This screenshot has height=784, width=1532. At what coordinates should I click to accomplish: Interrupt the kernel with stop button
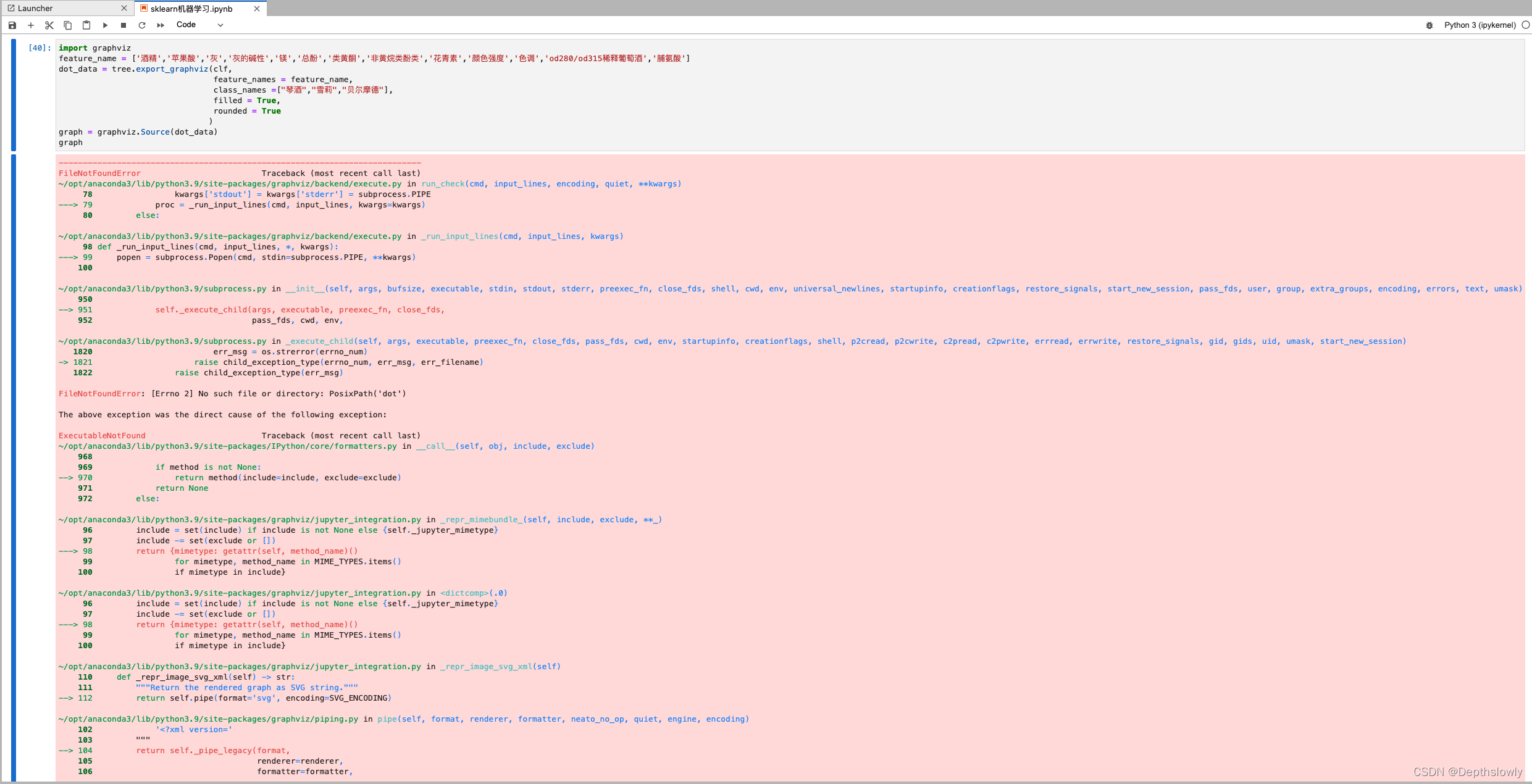(123, 25)
